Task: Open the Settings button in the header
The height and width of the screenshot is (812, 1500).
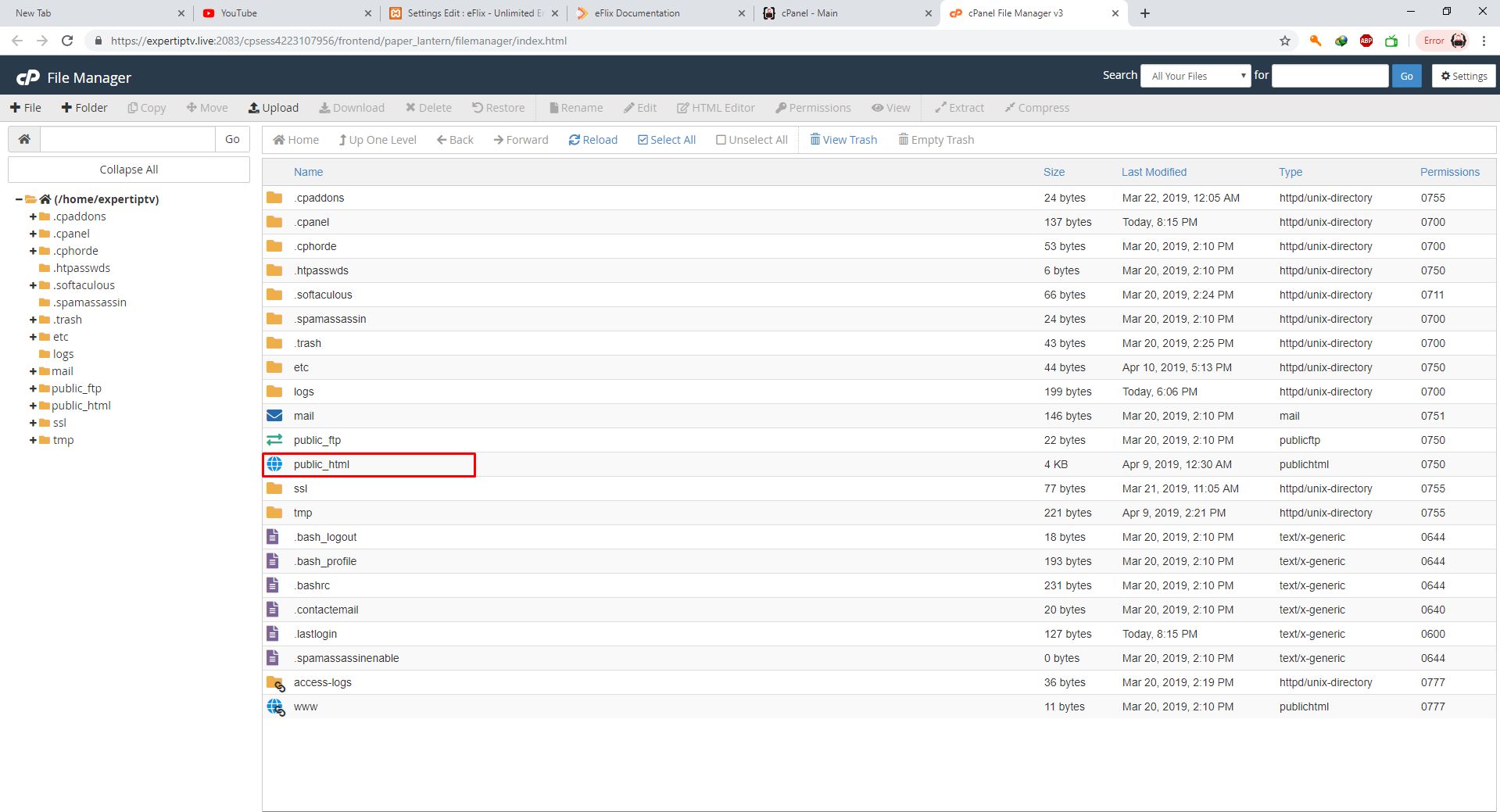Action: click(1464, 76)
